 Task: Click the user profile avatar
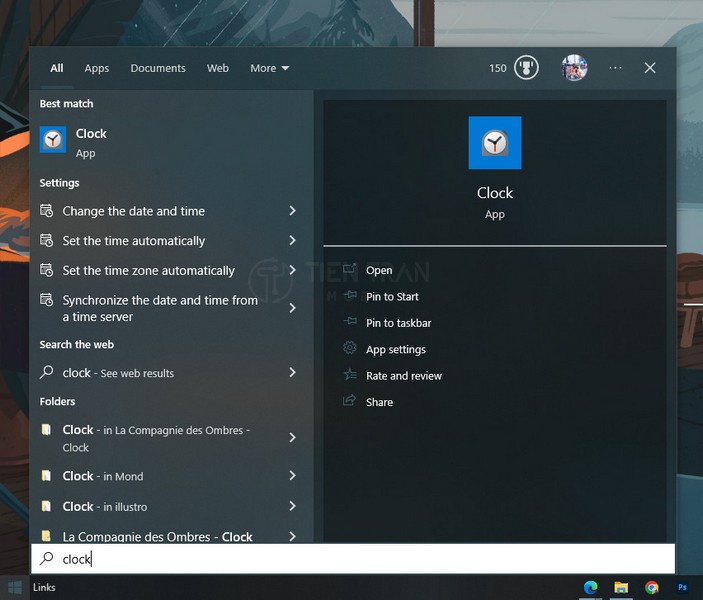click(x=574, y=68)
